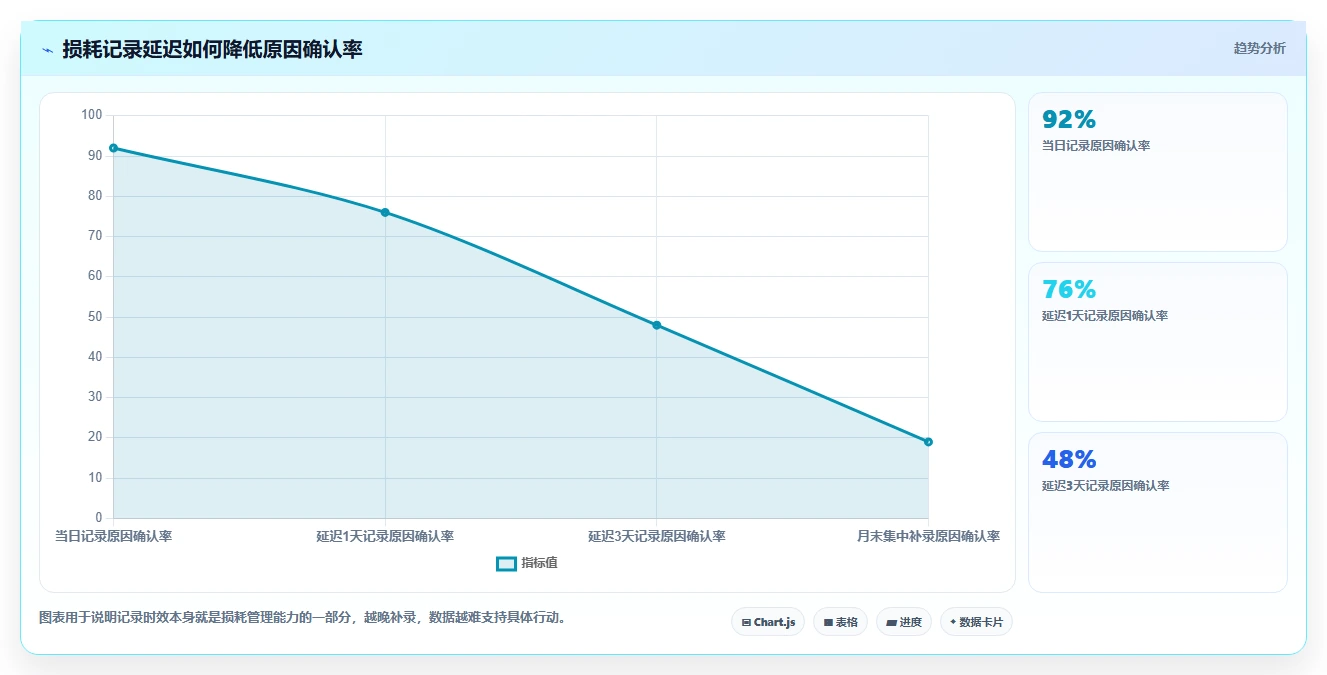Click the 指标值 legend color box
The image size is (1327, 675).
[506, 563]
